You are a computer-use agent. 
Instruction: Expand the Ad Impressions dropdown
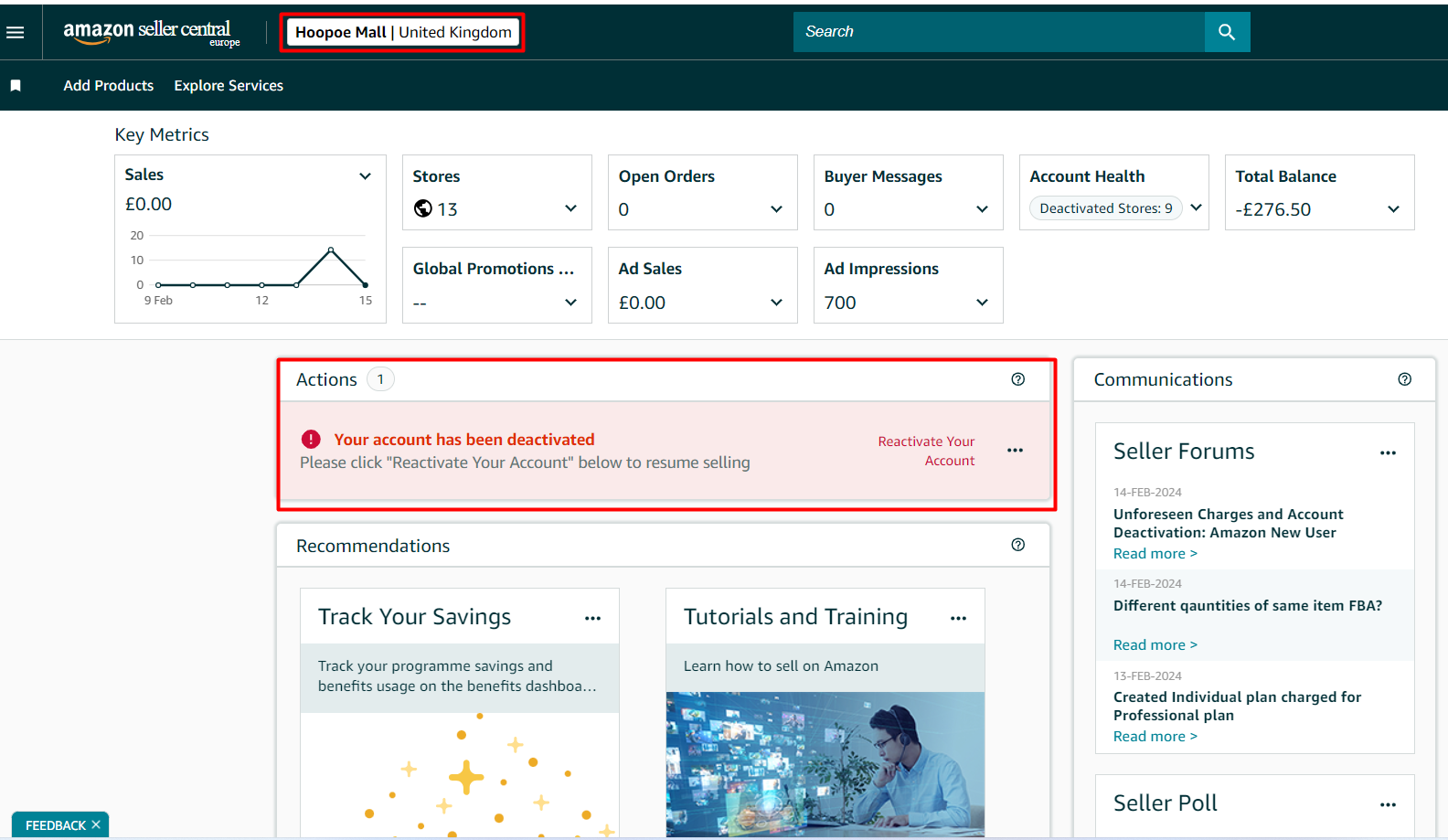coord(982,303)
